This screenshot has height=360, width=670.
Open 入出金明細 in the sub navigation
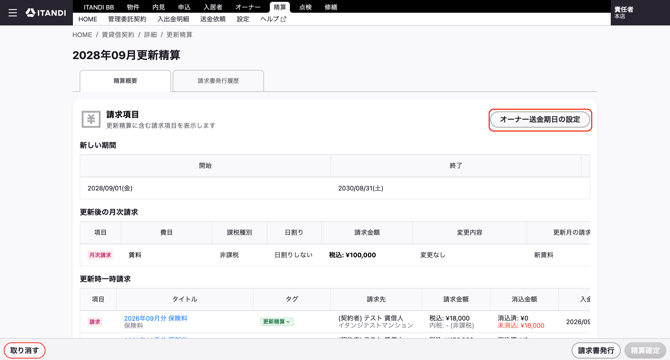point(173,19)
